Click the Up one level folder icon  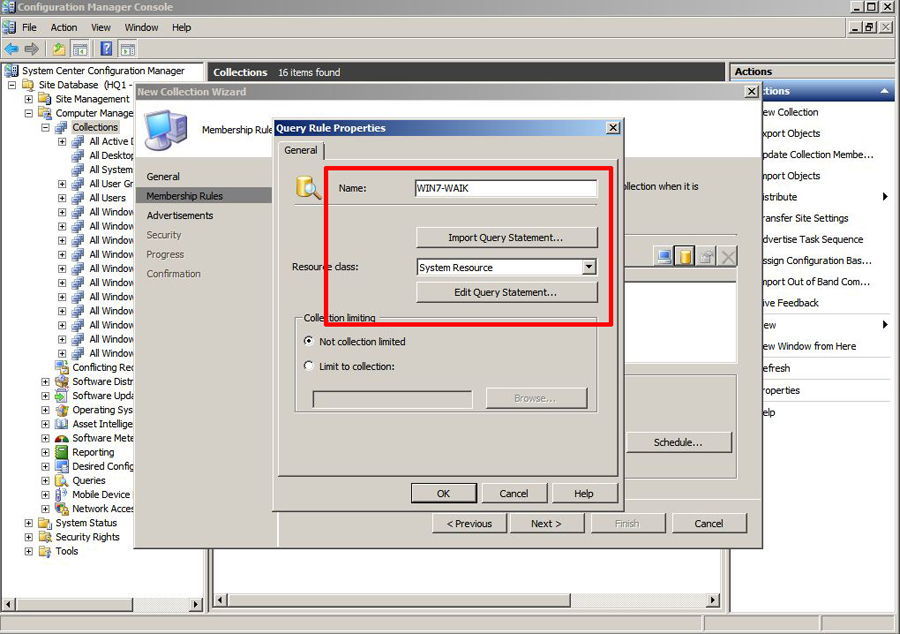point(59,49)
